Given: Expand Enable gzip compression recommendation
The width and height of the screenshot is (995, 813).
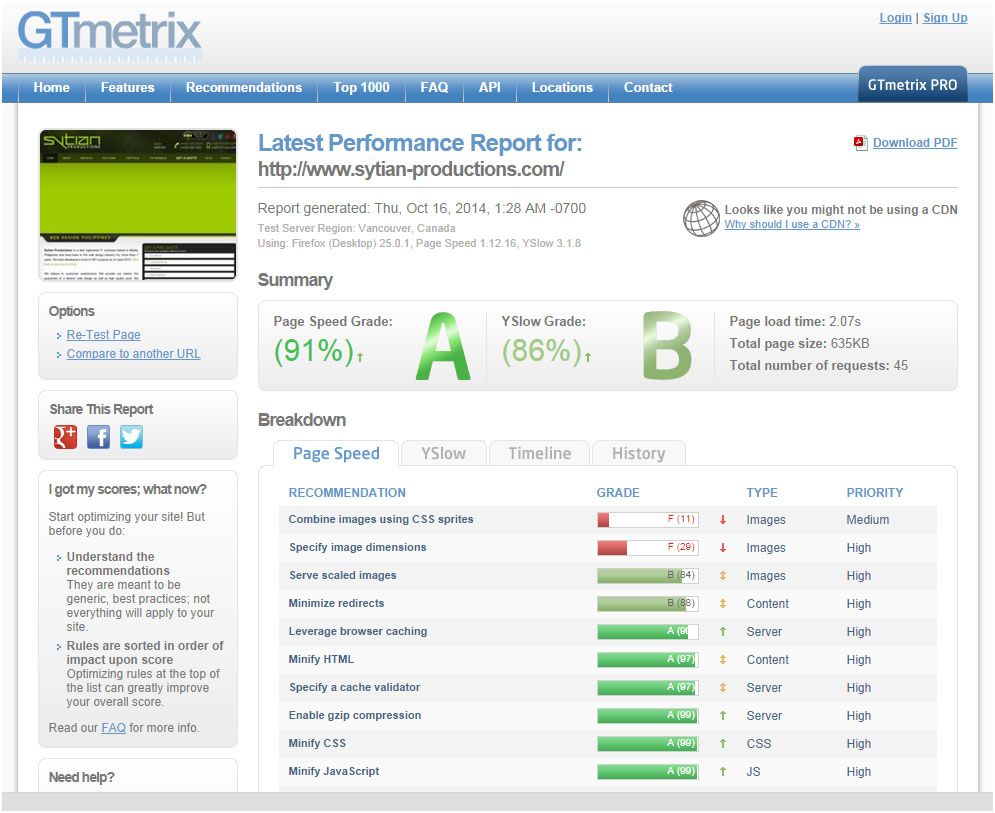Looking at the screenshot, I should pos(355,715).
